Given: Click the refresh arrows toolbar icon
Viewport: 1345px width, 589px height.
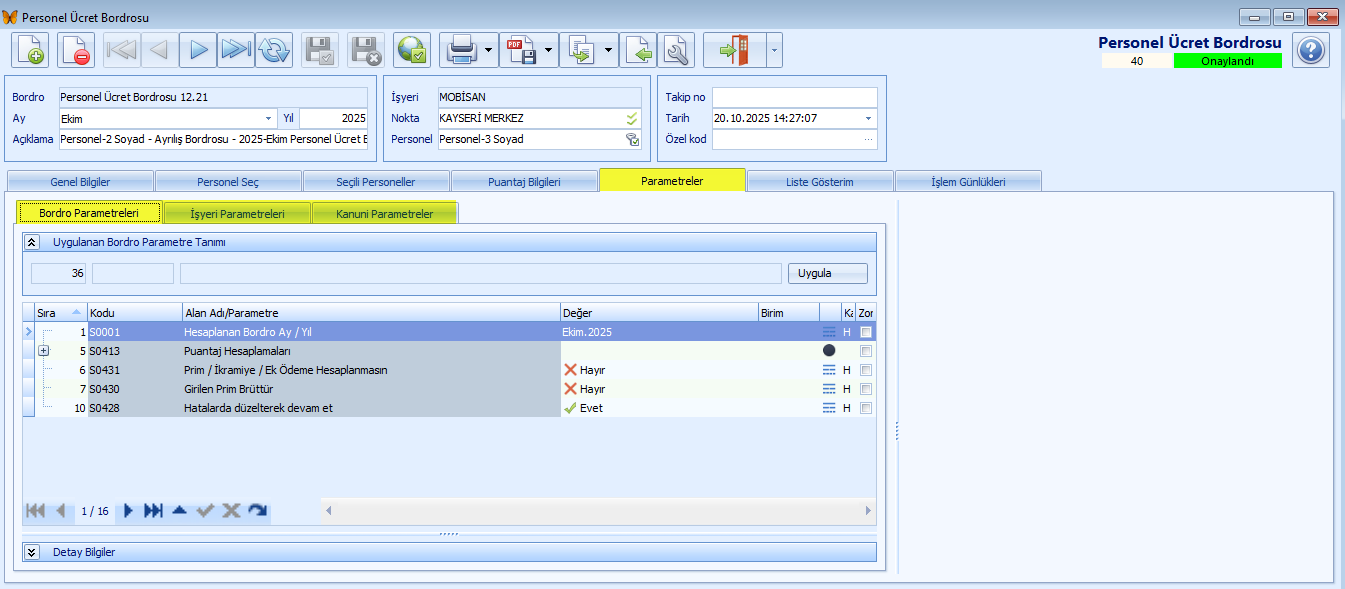Looking at the screenshot, I should 274,50.
